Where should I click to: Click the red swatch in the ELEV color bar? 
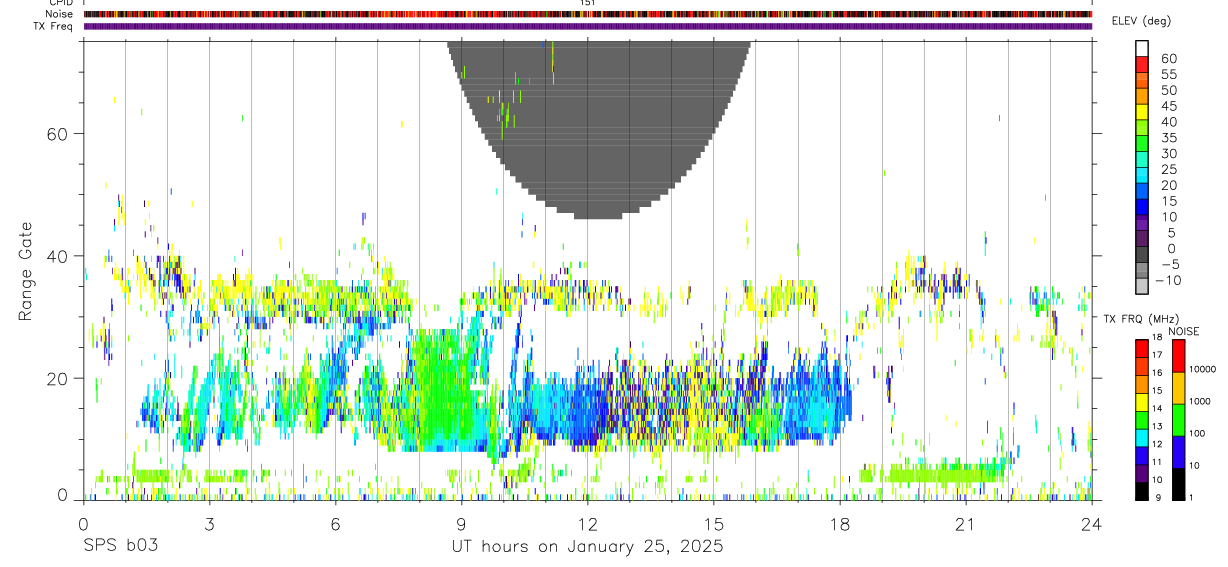[1142, 64]
